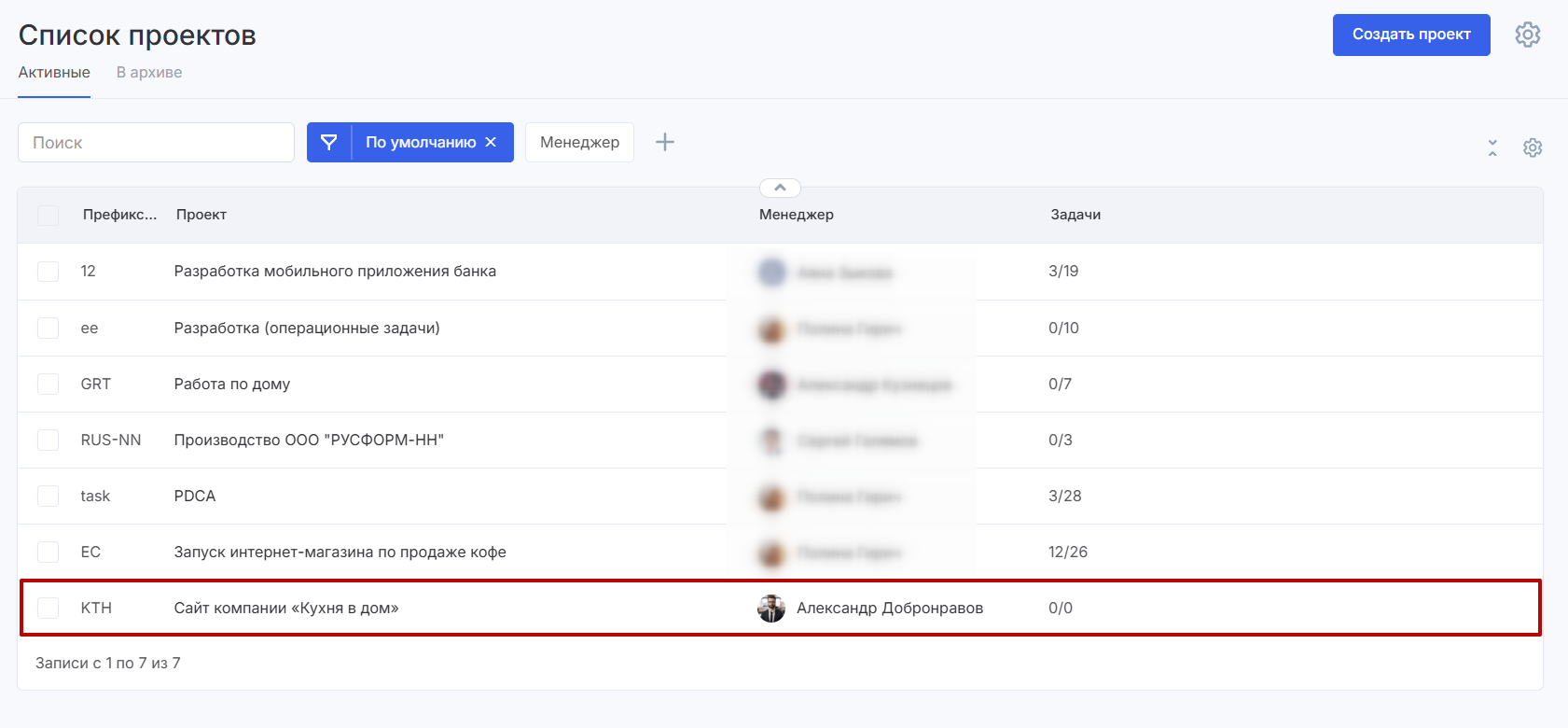The image size is (1568, 728).
Task: Tick the checkbox for GRT project
Action: (48, 385)
